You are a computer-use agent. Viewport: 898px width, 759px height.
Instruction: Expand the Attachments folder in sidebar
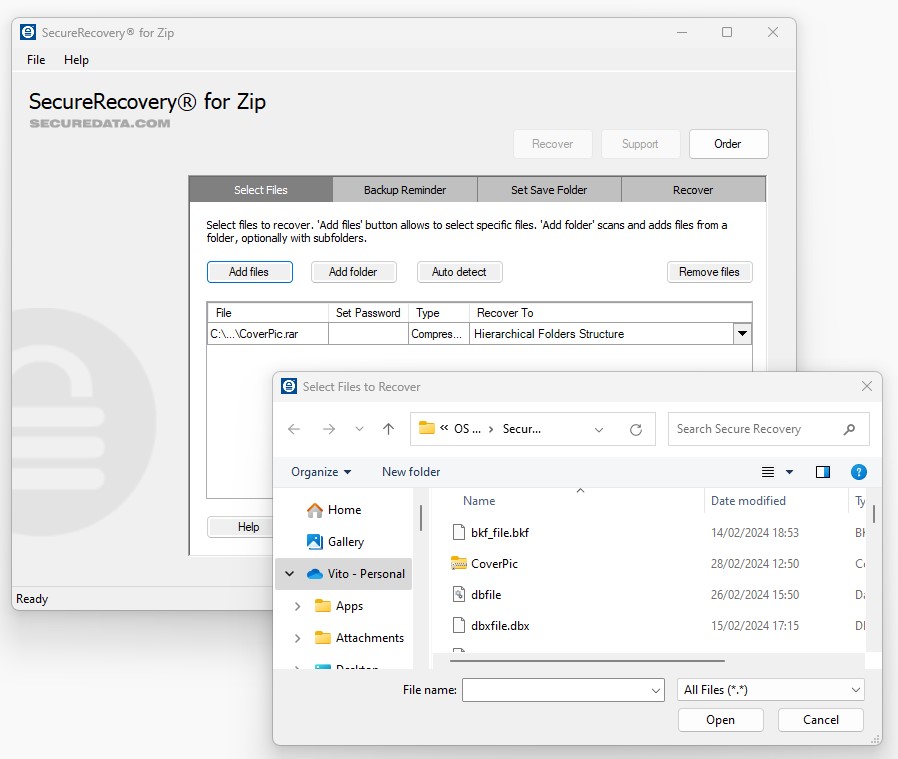296,637
